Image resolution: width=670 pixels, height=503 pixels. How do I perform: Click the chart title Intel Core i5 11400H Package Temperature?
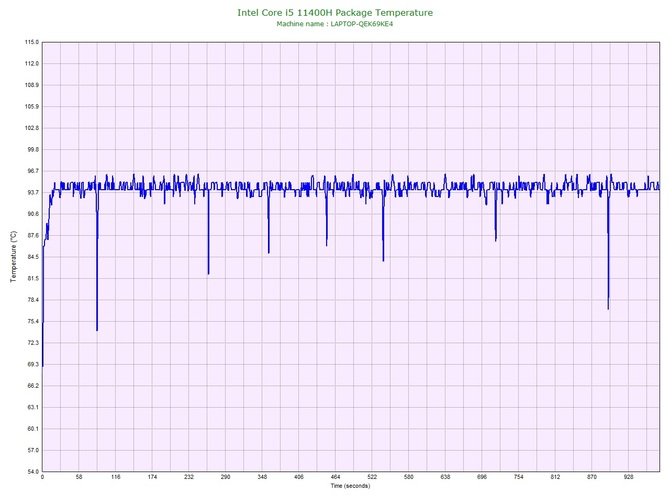[x=335, y=12]
